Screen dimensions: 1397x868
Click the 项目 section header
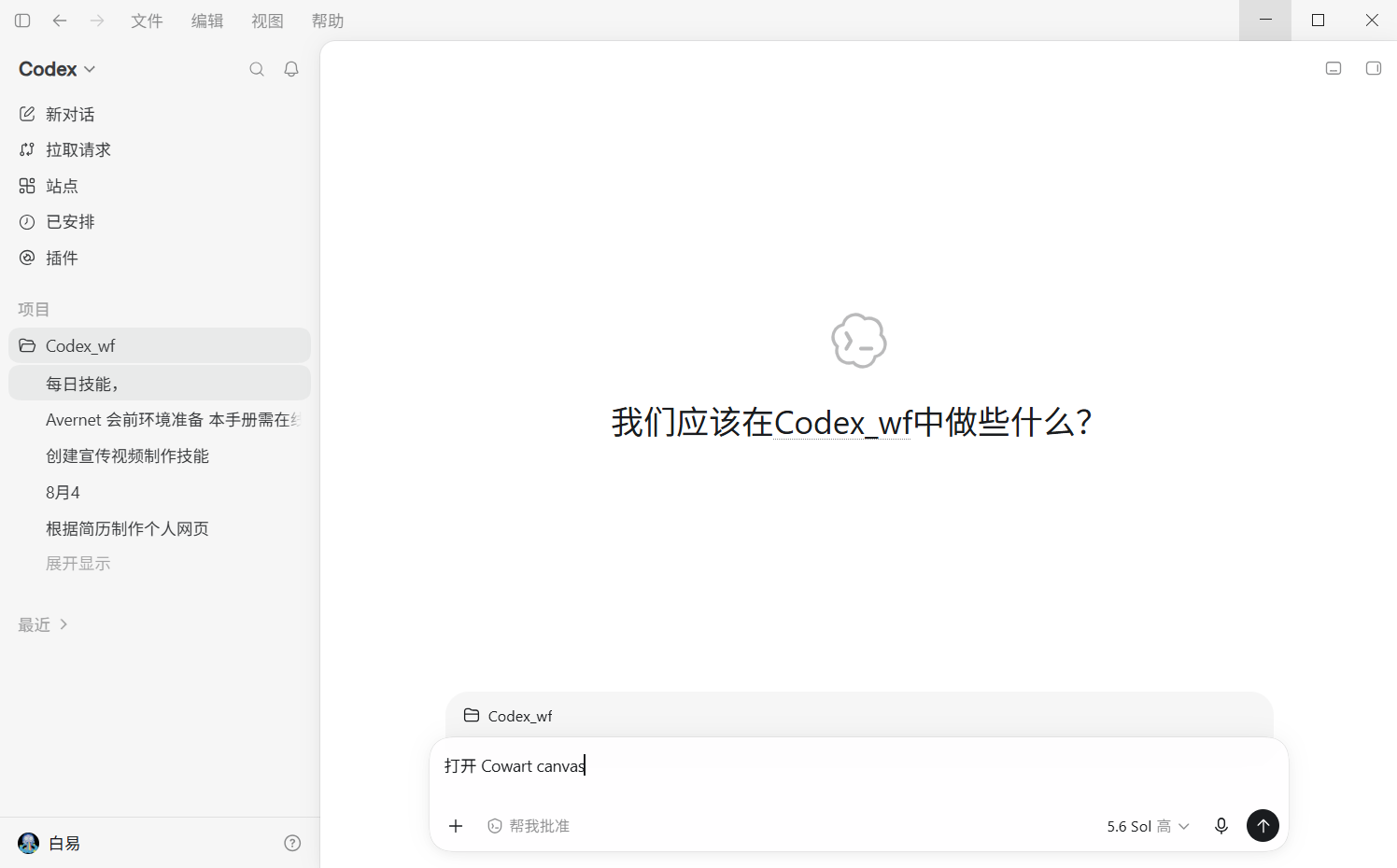click(34, 309)
